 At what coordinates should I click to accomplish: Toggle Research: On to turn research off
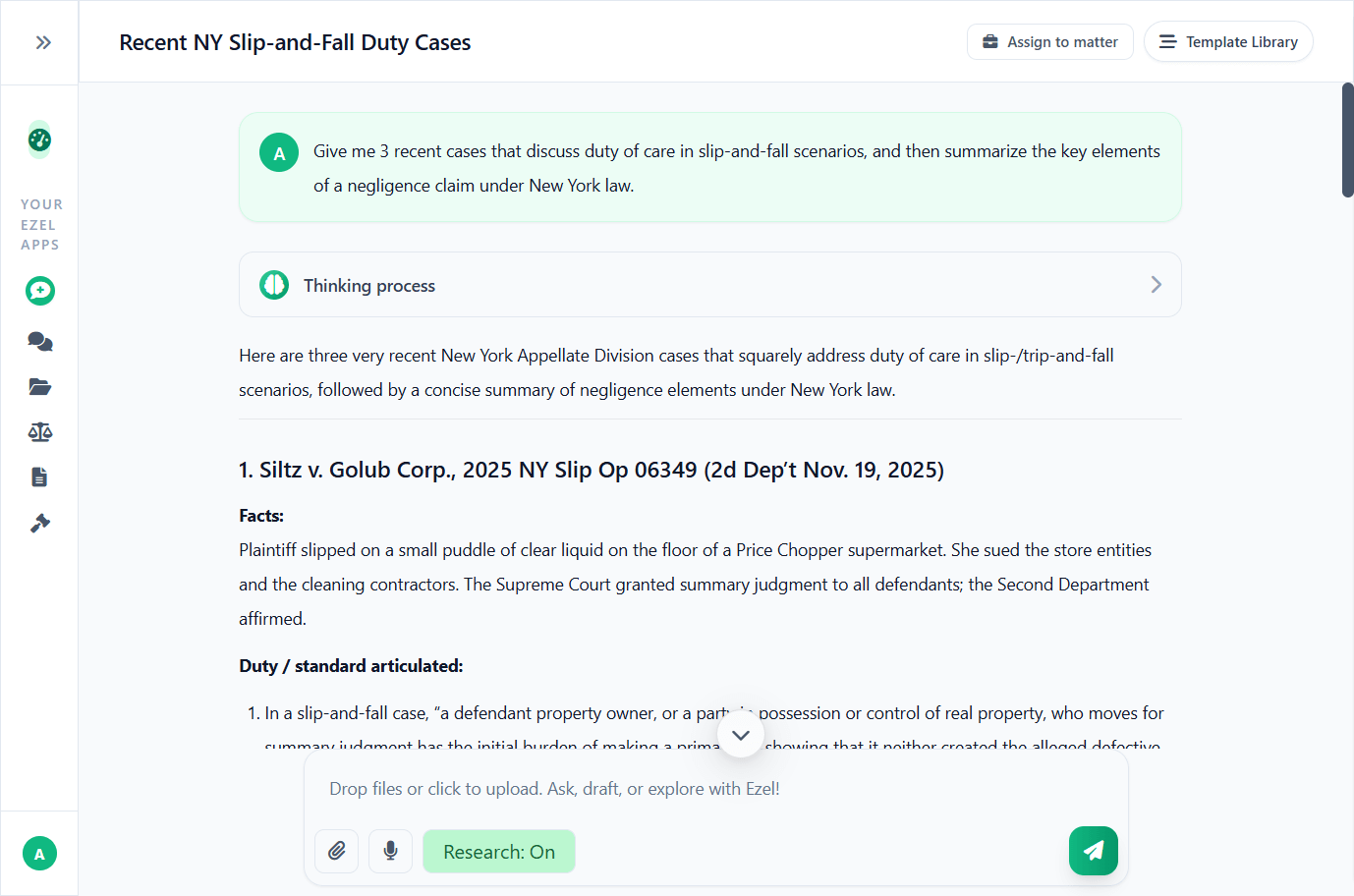498,851
